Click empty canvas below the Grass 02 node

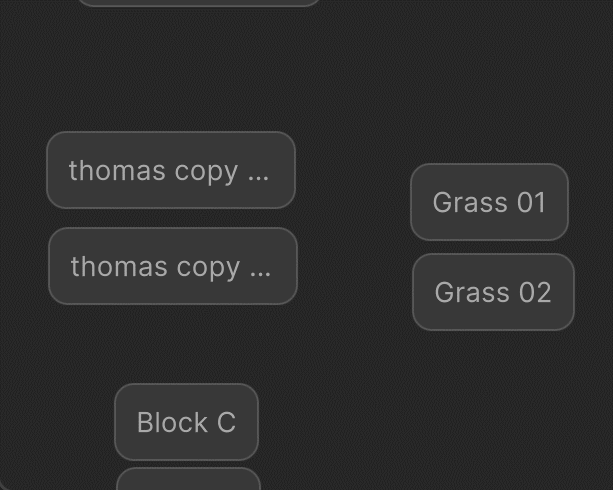click(x=493, y=391)
